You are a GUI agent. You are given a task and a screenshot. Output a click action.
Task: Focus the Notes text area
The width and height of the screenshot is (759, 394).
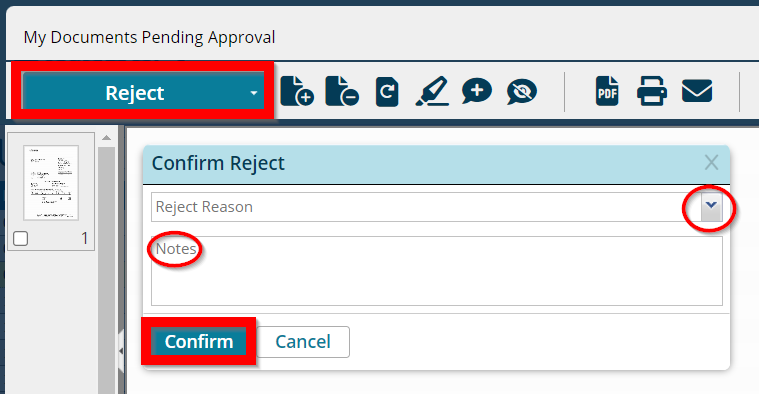pos(437,271)
